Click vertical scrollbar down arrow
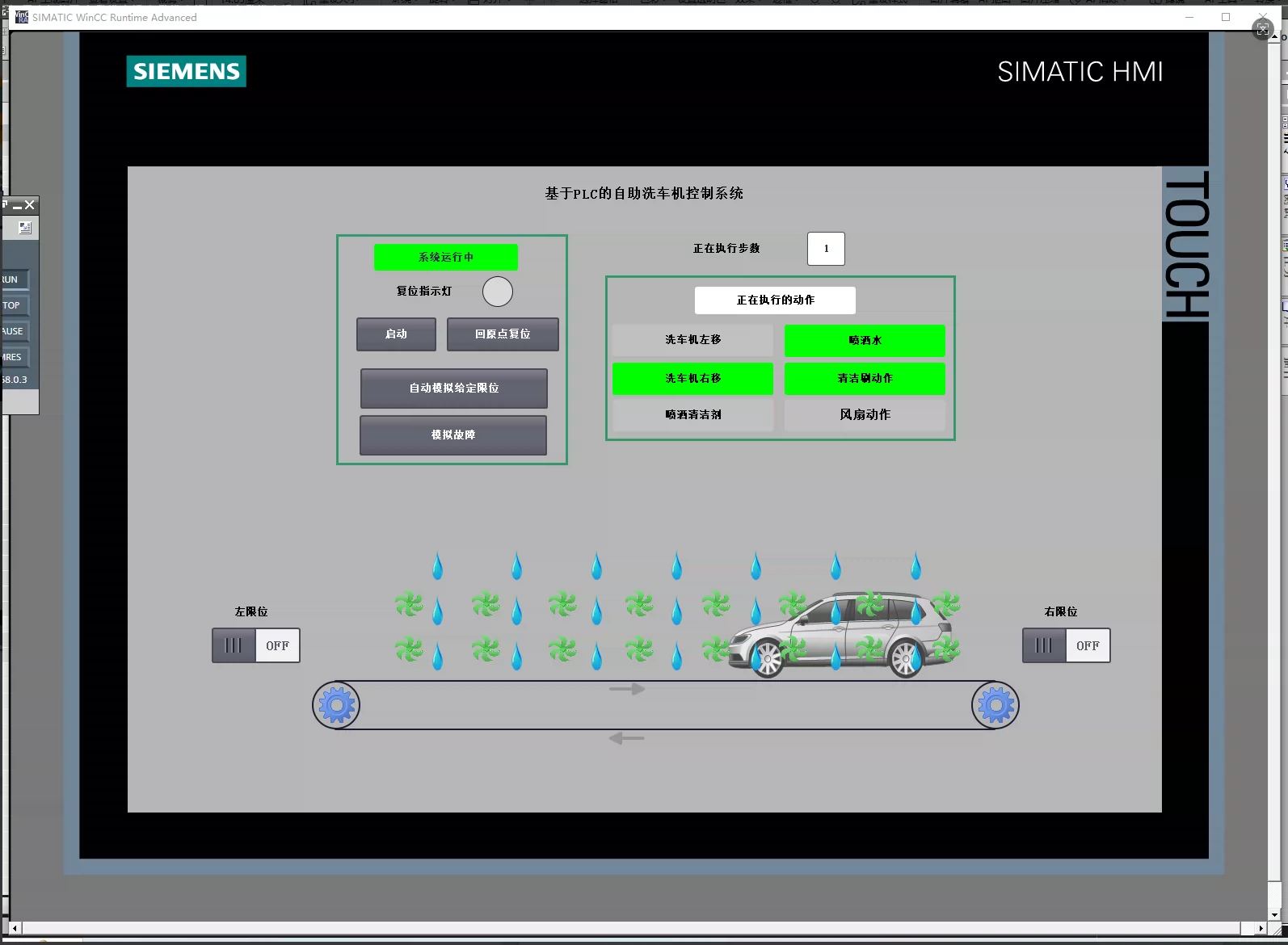This screenshot has height=945, width=1288. tap(1275, 915)
